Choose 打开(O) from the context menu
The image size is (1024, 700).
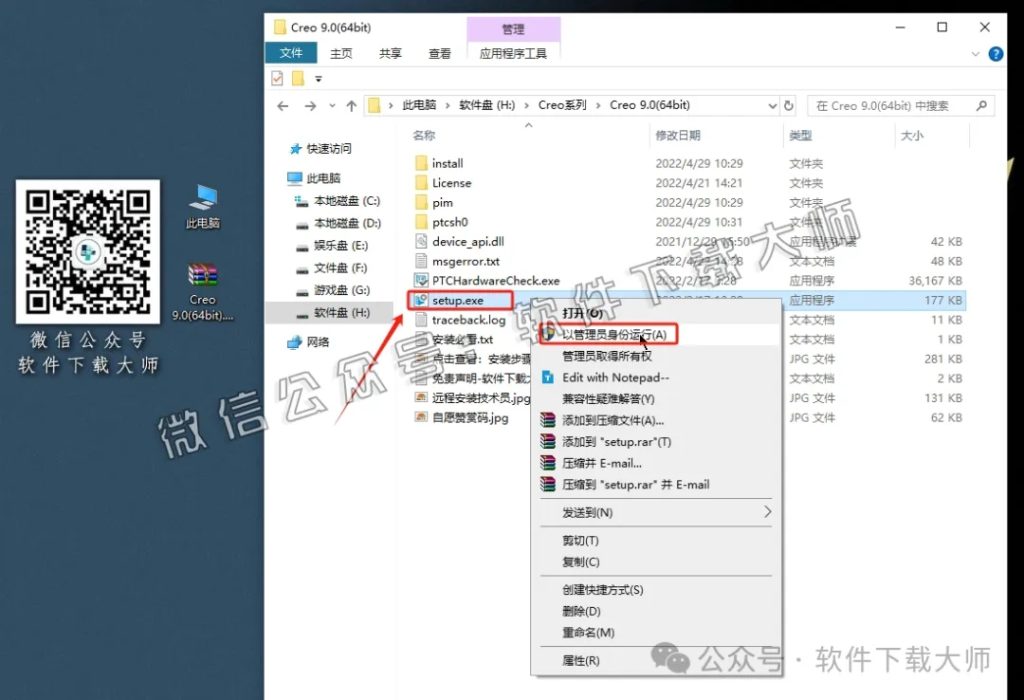tap(583, 313)
